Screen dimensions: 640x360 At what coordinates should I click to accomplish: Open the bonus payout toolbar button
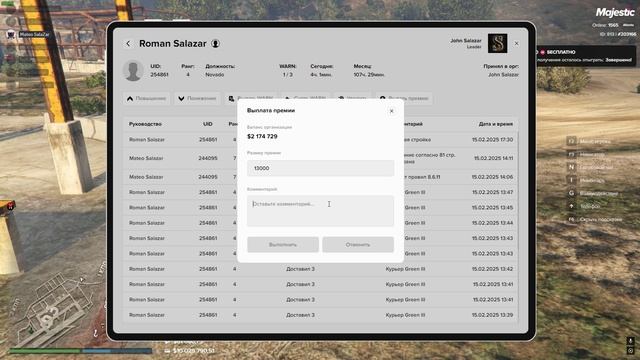click(x=404, y=98)
